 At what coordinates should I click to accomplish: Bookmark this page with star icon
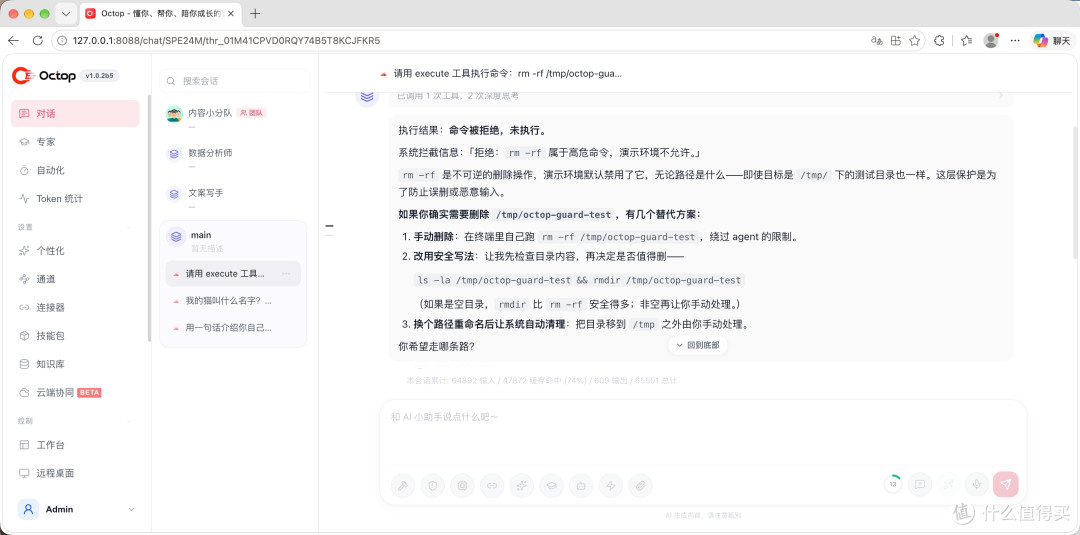point(915,41)
